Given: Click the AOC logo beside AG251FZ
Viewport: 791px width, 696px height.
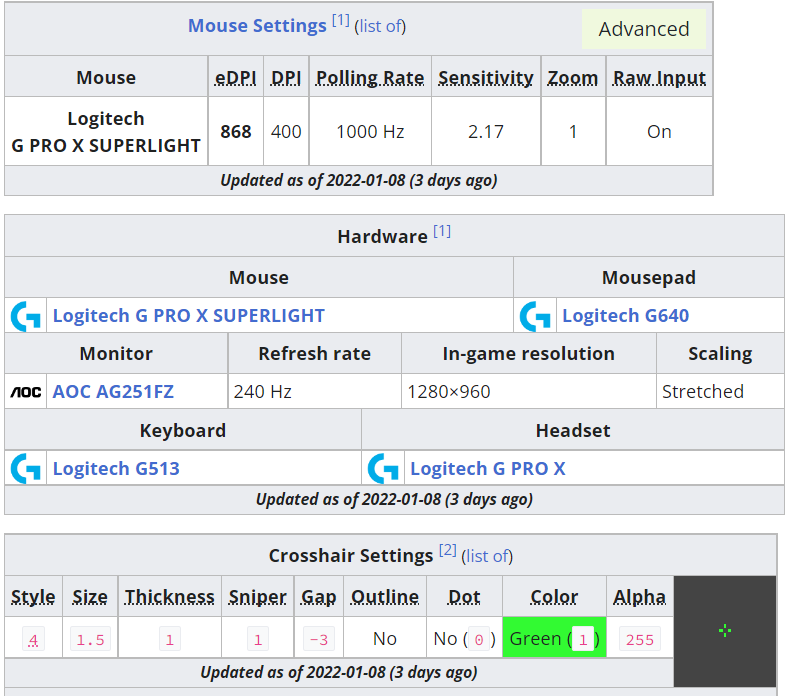Looking at the screenshot, I should coord(26,392).
